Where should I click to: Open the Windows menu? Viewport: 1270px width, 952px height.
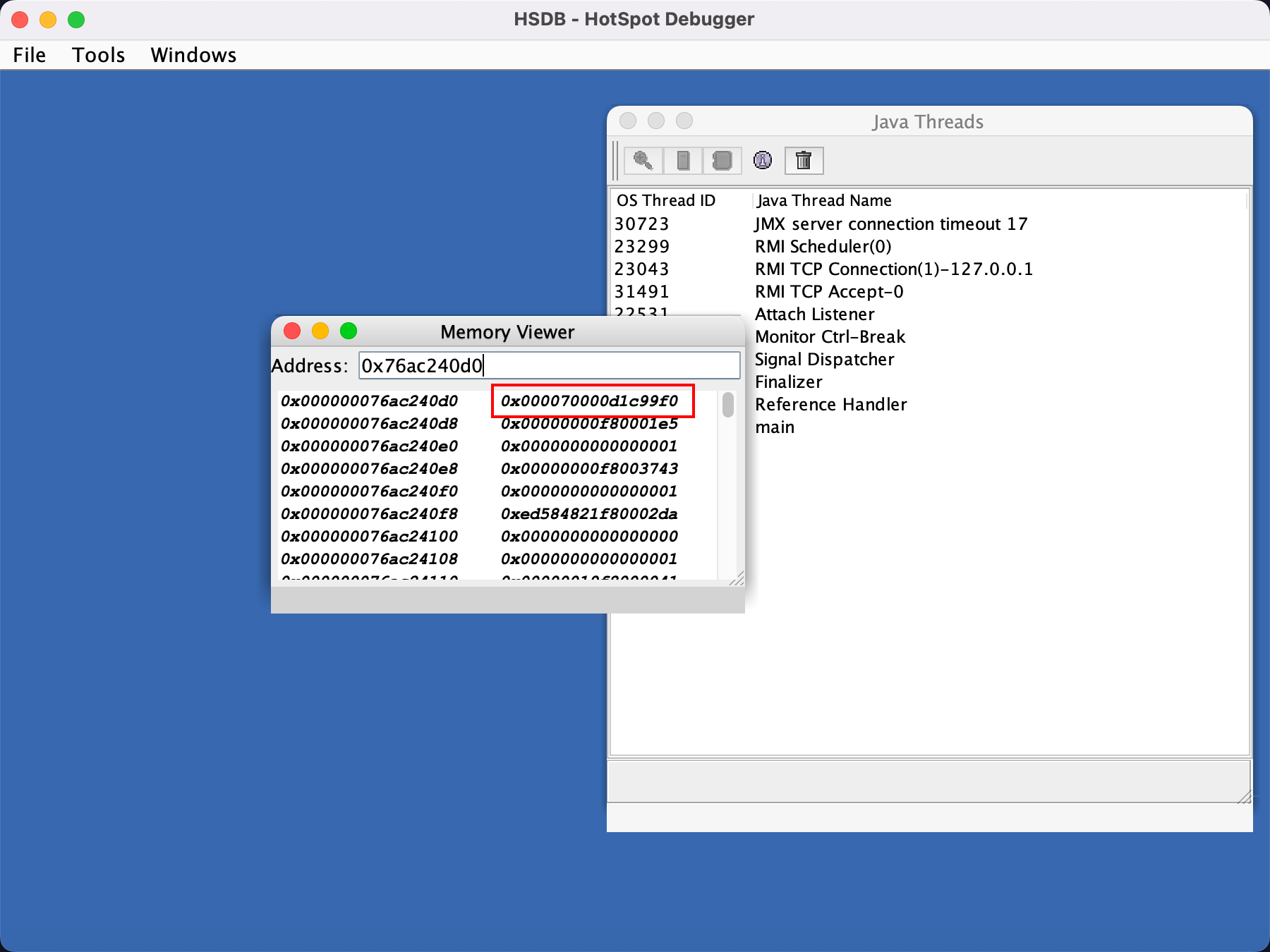coord(193,55)
